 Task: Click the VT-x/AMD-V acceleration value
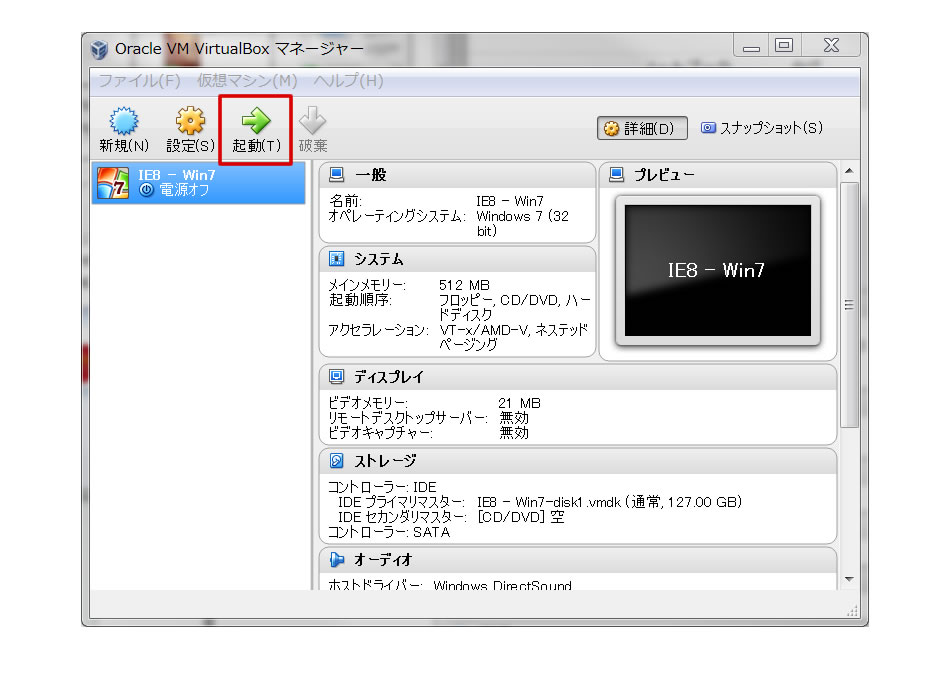[x=514, y=337]
